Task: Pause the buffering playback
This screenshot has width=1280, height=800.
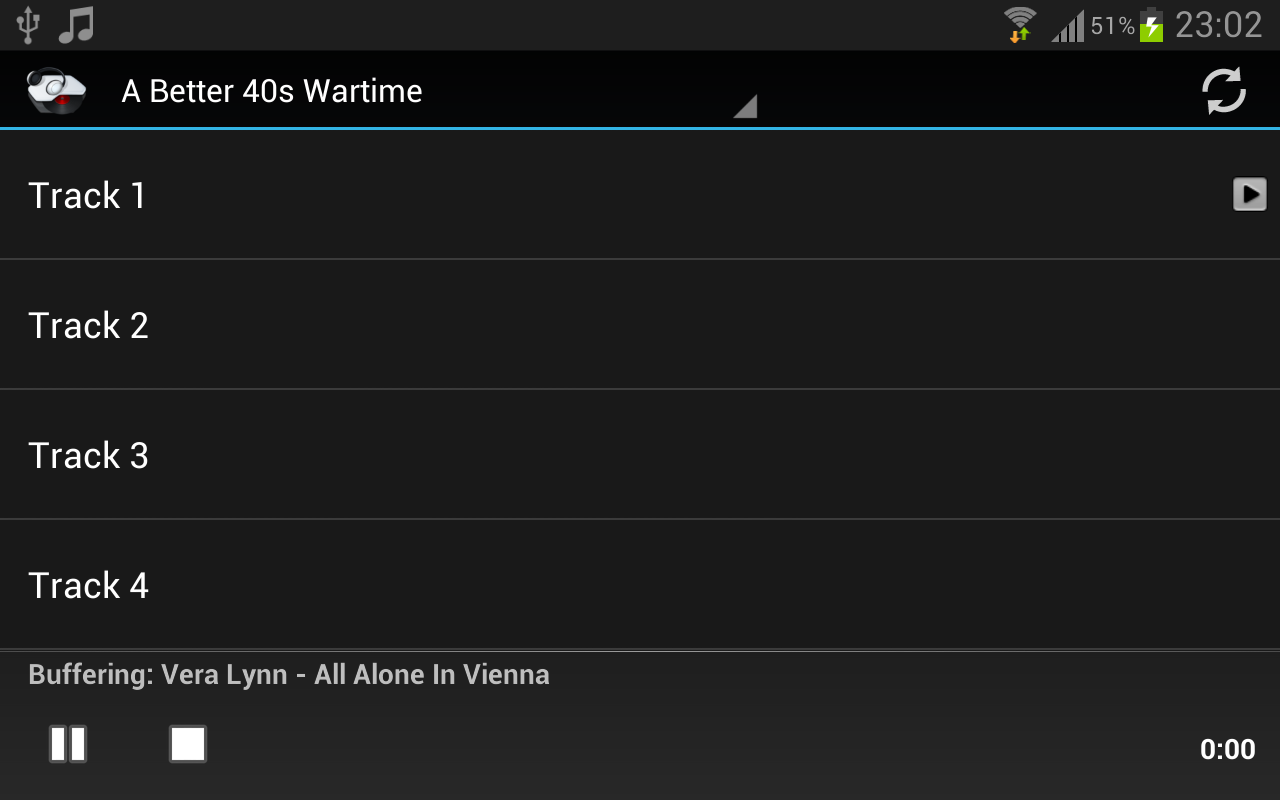Action: [68, 744]
